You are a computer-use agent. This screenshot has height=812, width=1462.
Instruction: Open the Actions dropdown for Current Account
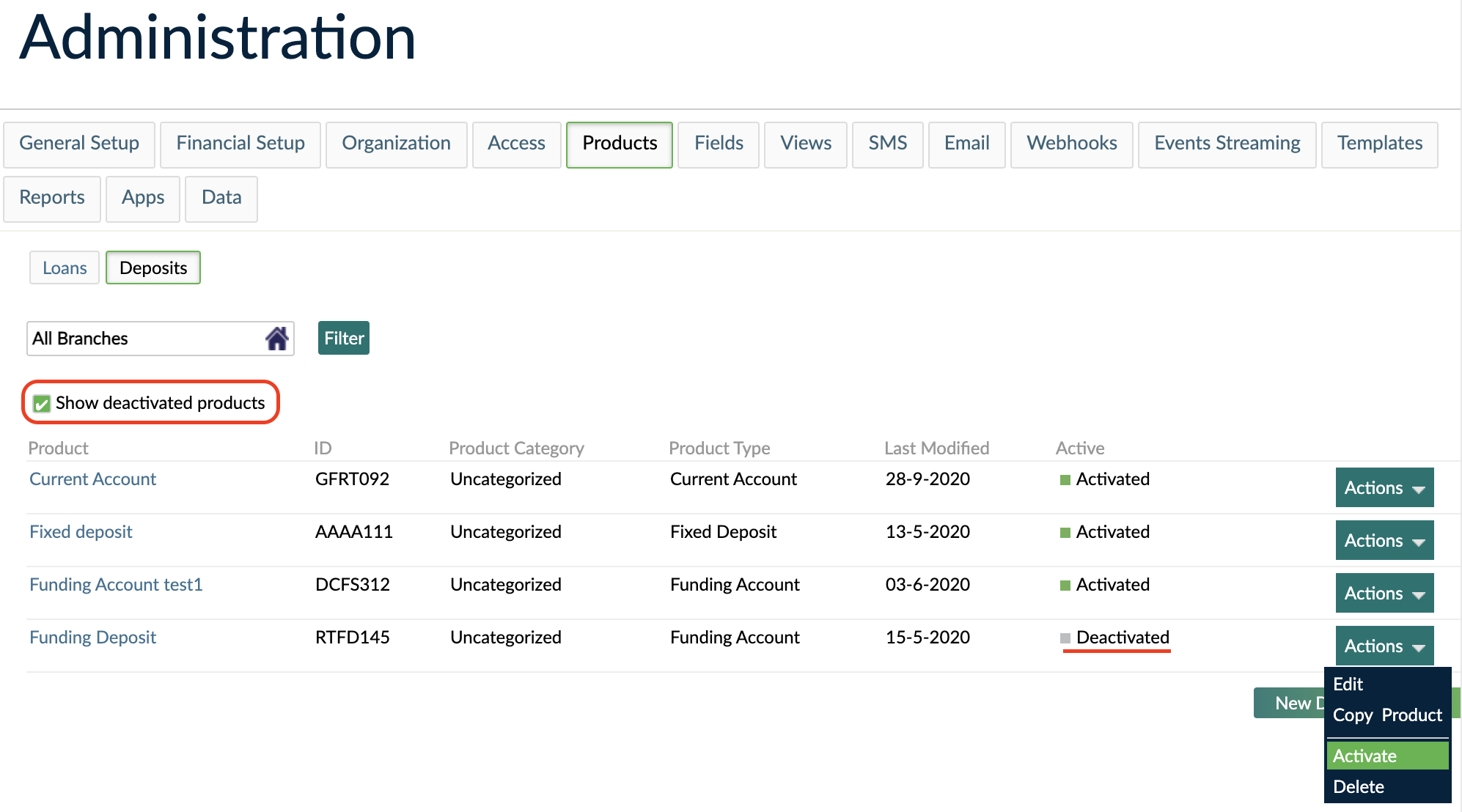click(1384, 487)
